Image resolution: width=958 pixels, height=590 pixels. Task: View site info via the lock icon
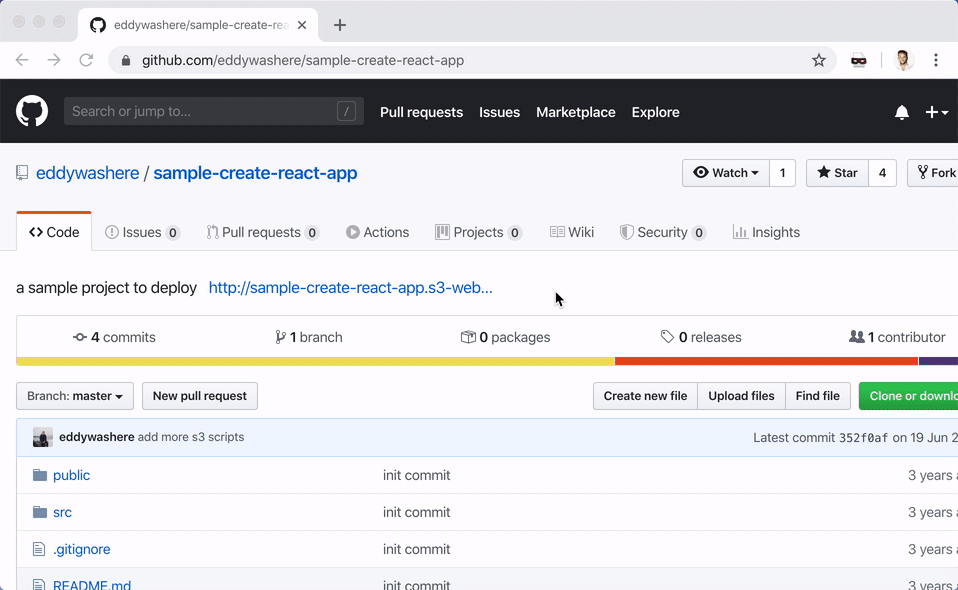126,60
